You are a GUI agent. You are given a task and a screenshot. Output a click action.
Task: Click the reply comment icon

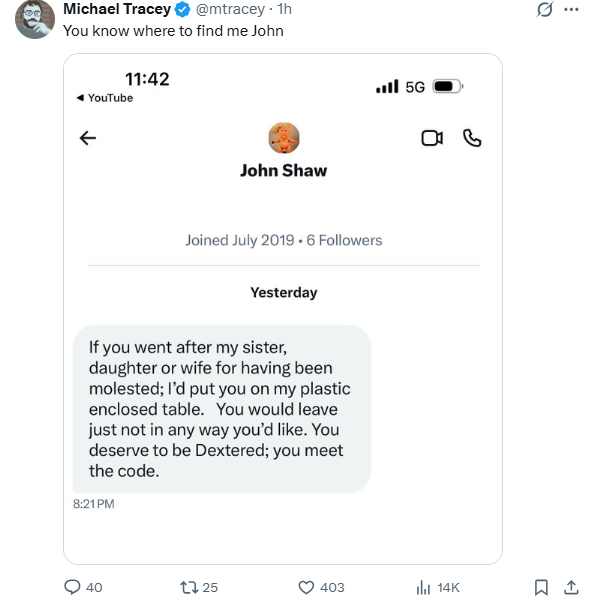(72, 587)
